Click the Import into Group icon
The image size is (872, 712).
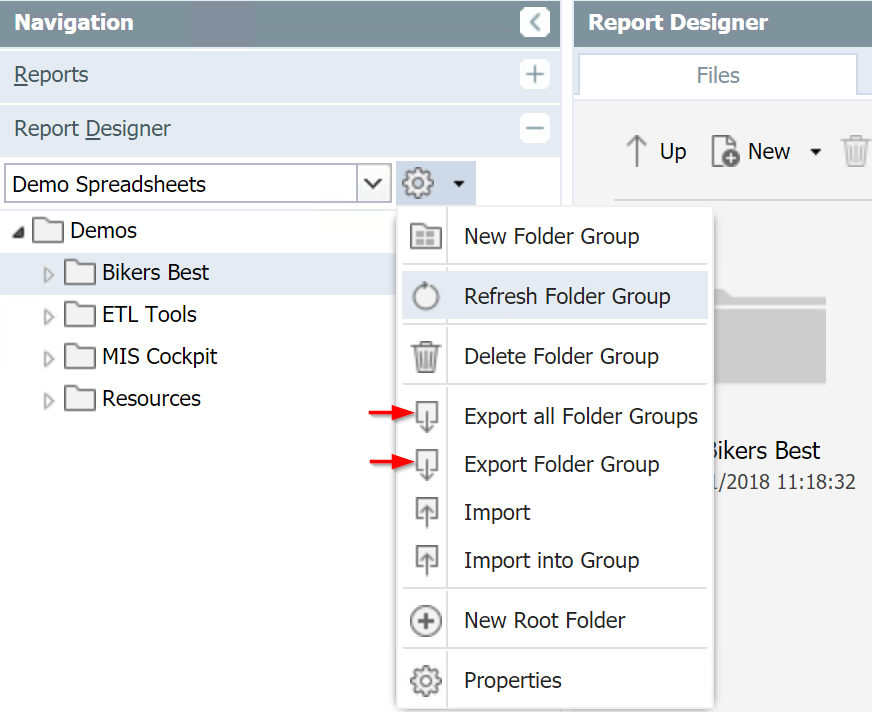[x=426, y=561]
